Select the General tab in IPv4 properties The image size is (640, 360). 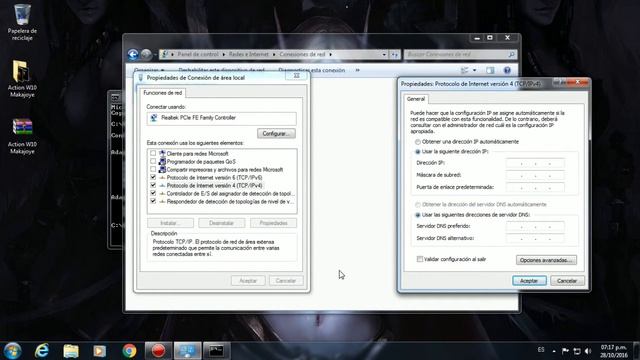click(x=416, y=99)
